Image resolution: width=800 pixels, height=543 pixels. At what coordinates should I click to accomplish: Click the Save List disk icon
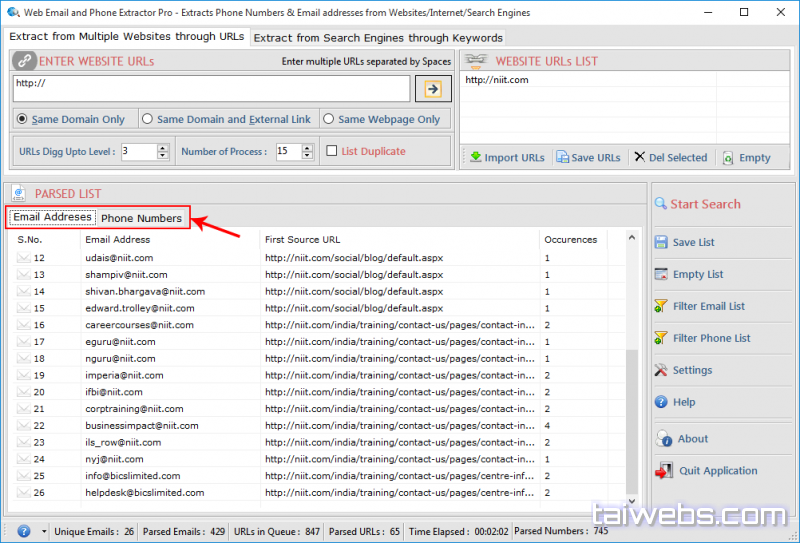[661, 242]
